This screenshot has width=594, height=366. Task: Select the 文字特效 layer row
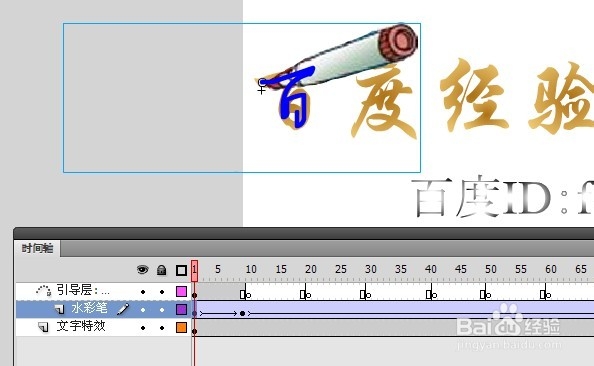[103, 327]
